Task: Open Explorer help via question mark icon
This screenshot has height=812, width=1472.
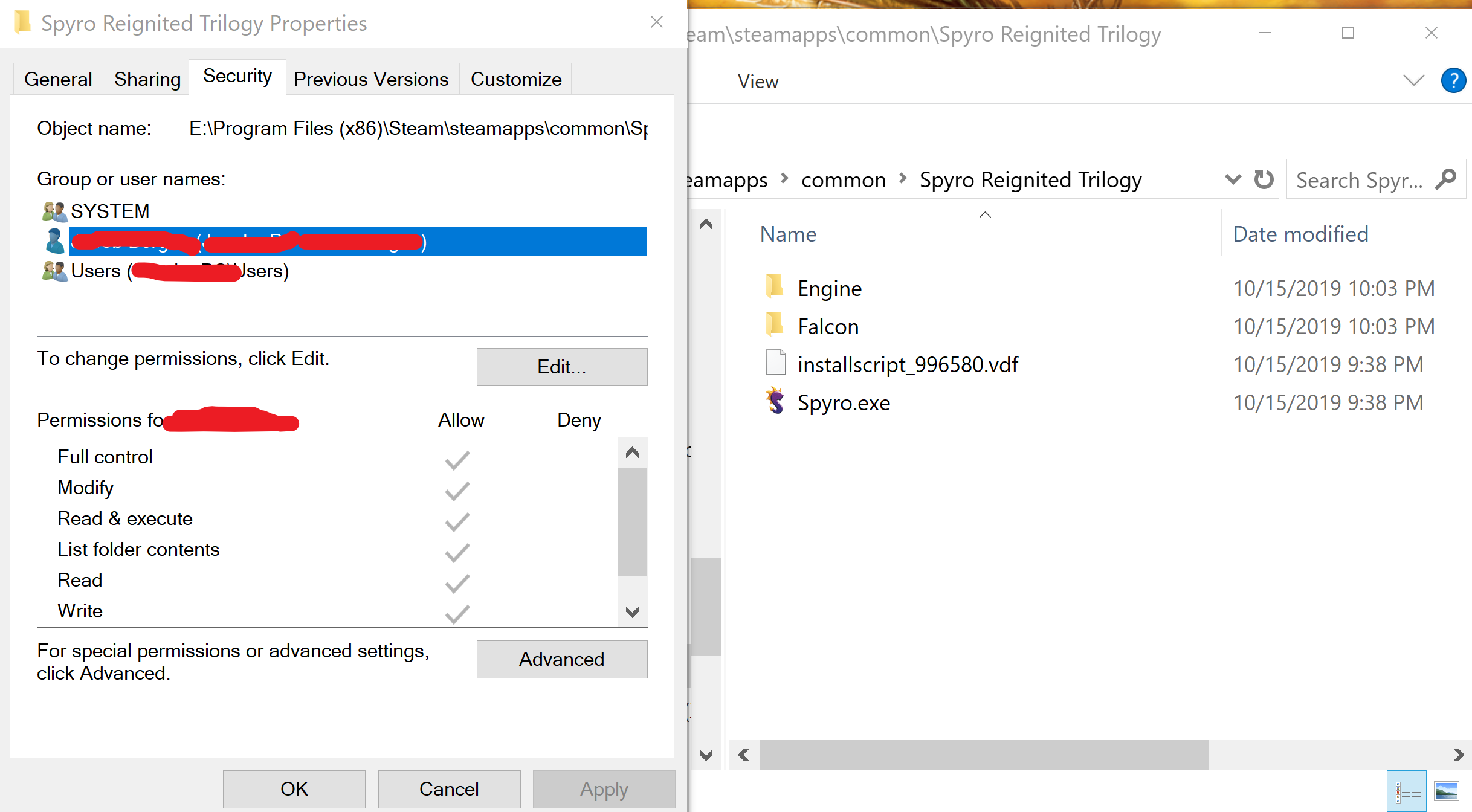Action: point(1453,80)
